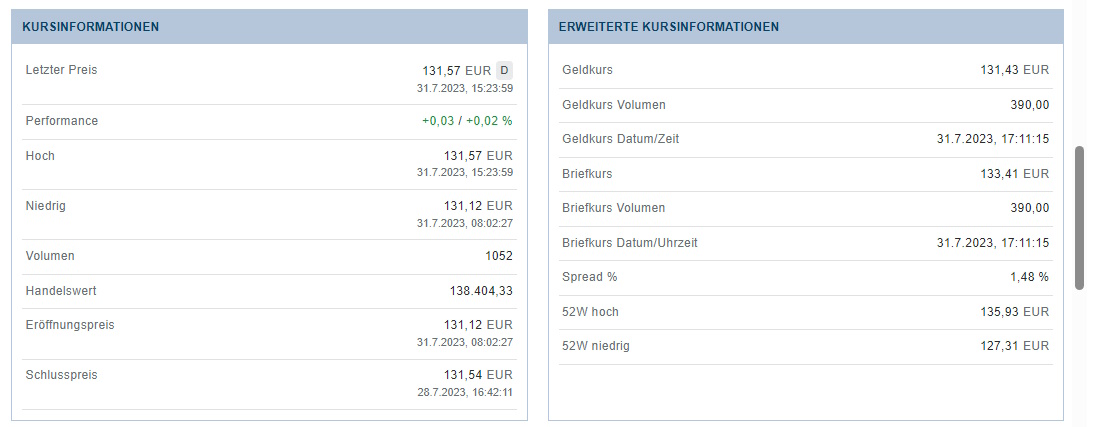Click the Schlusspreis value 131,54 EUR
1094x427 pixels.
pyautogui.click(x=478, y=375)
